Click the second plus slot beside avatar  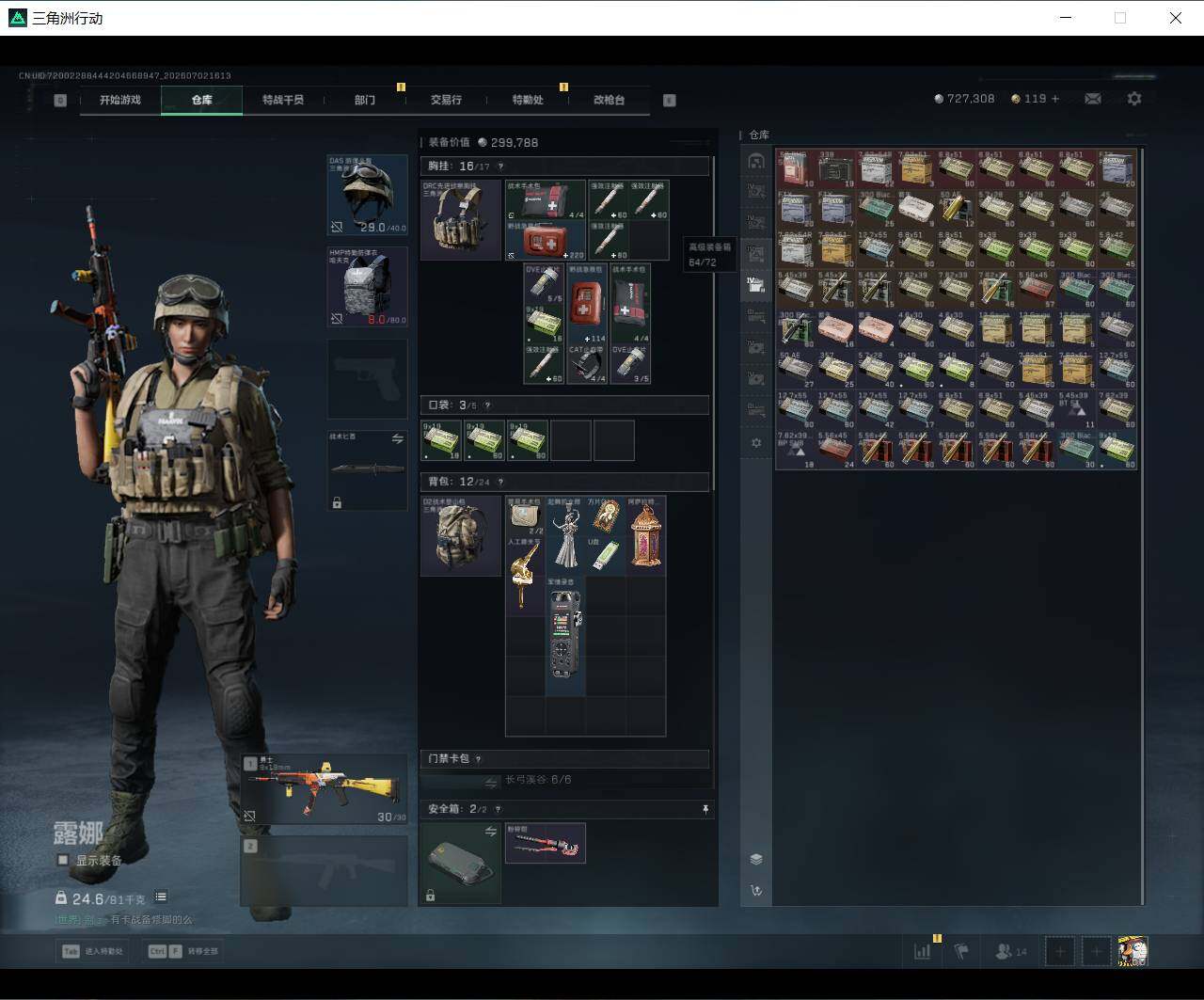coord(1096,951)
